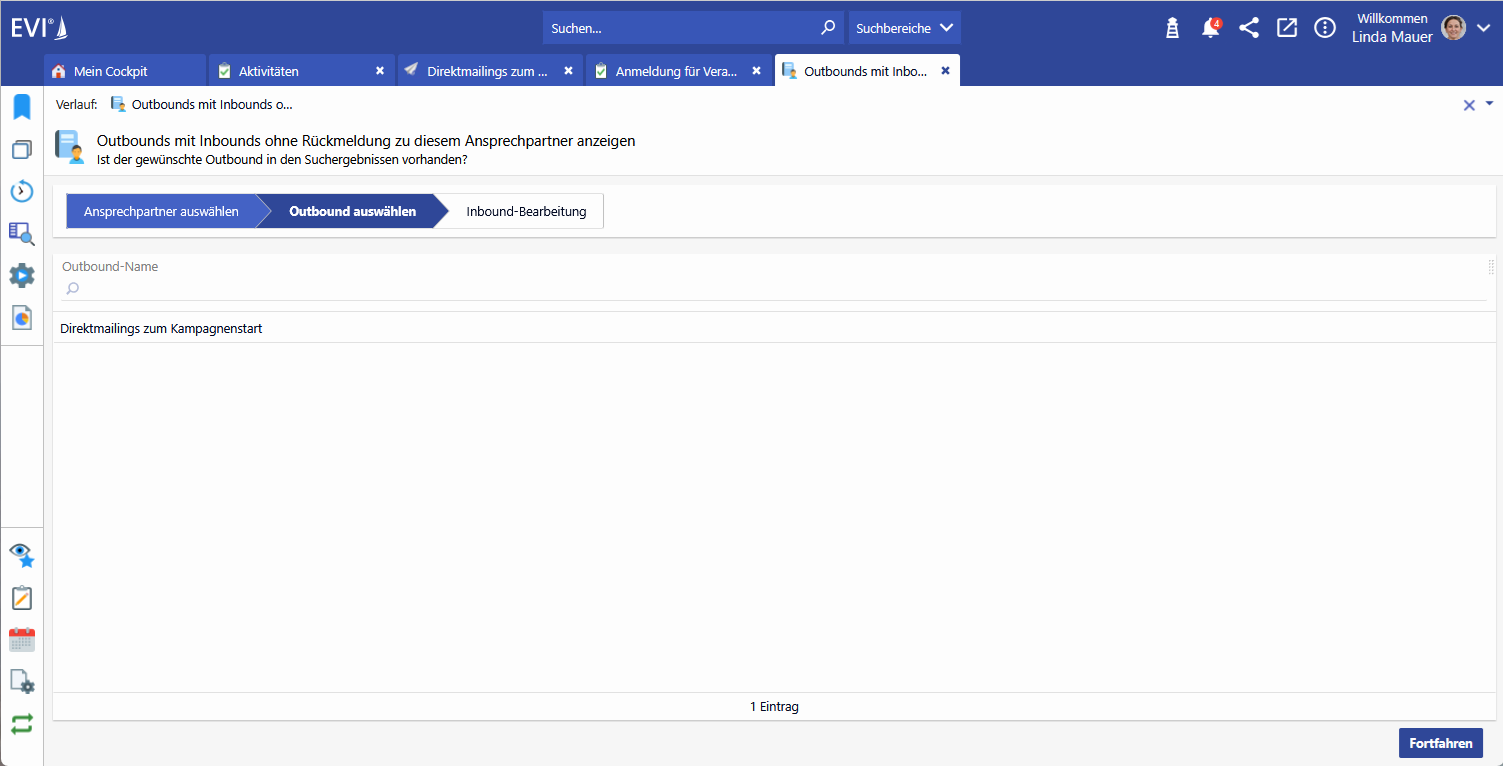The image size is (1503, 766).
Task: Open the history clock icon in sidebar
Action: [21, 191]
